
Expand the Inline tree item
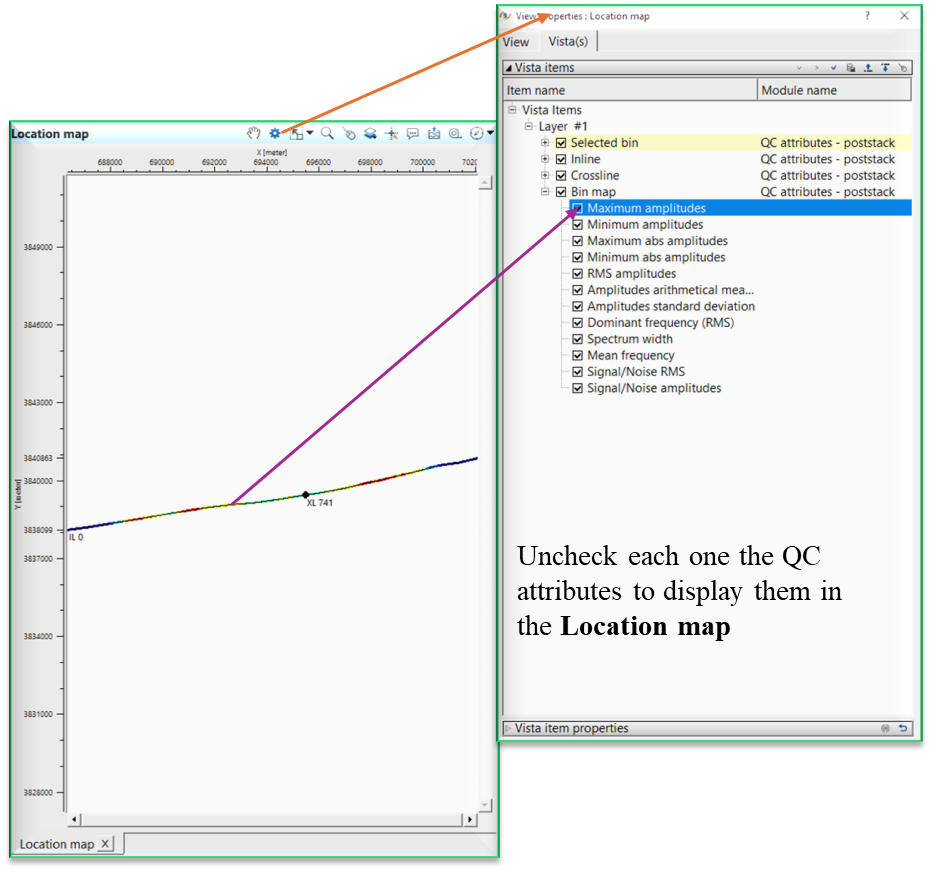(x=546, y=158)
